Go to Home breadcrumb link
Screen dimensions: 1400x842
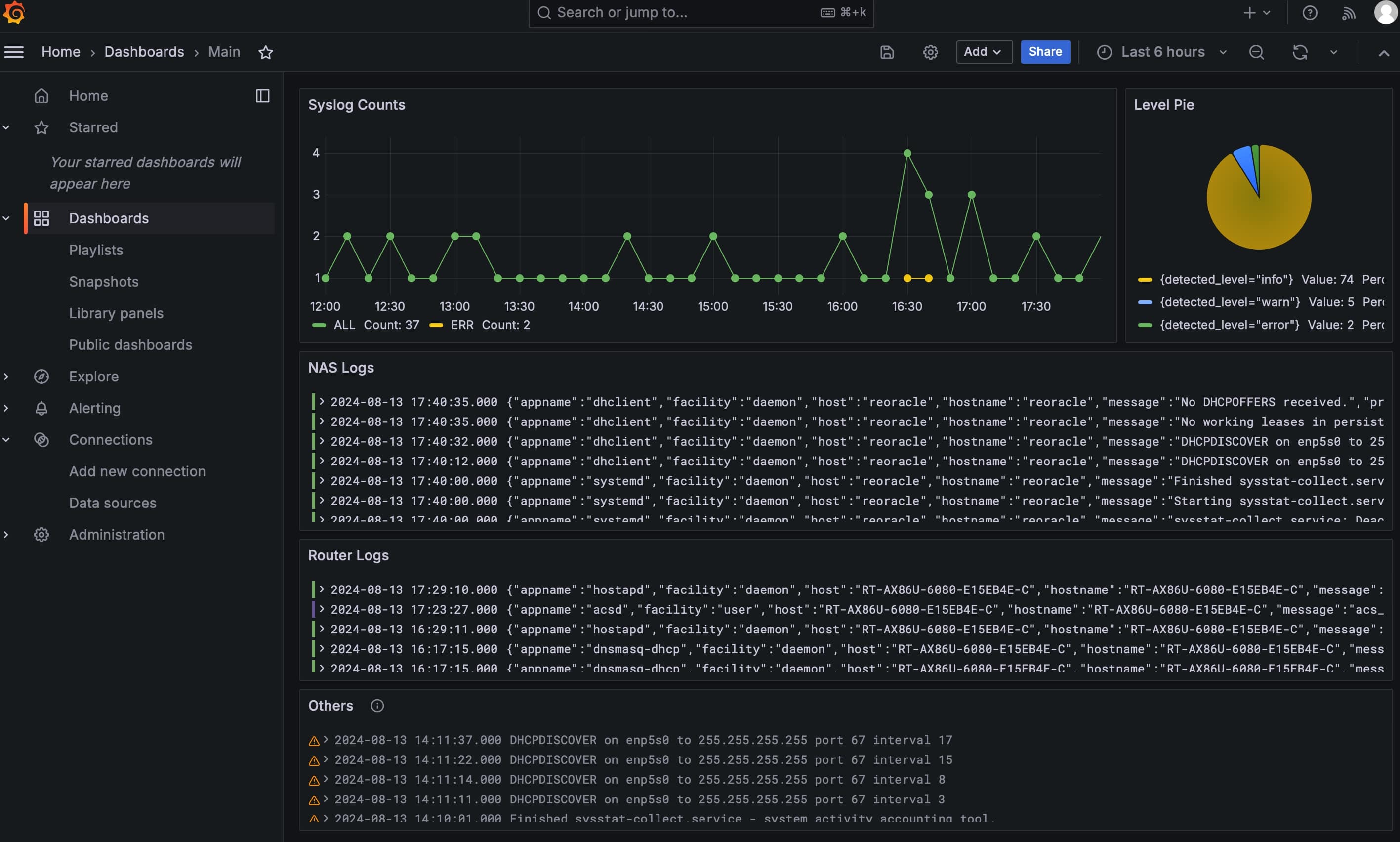pyautogui.click(x=61, y=52)
